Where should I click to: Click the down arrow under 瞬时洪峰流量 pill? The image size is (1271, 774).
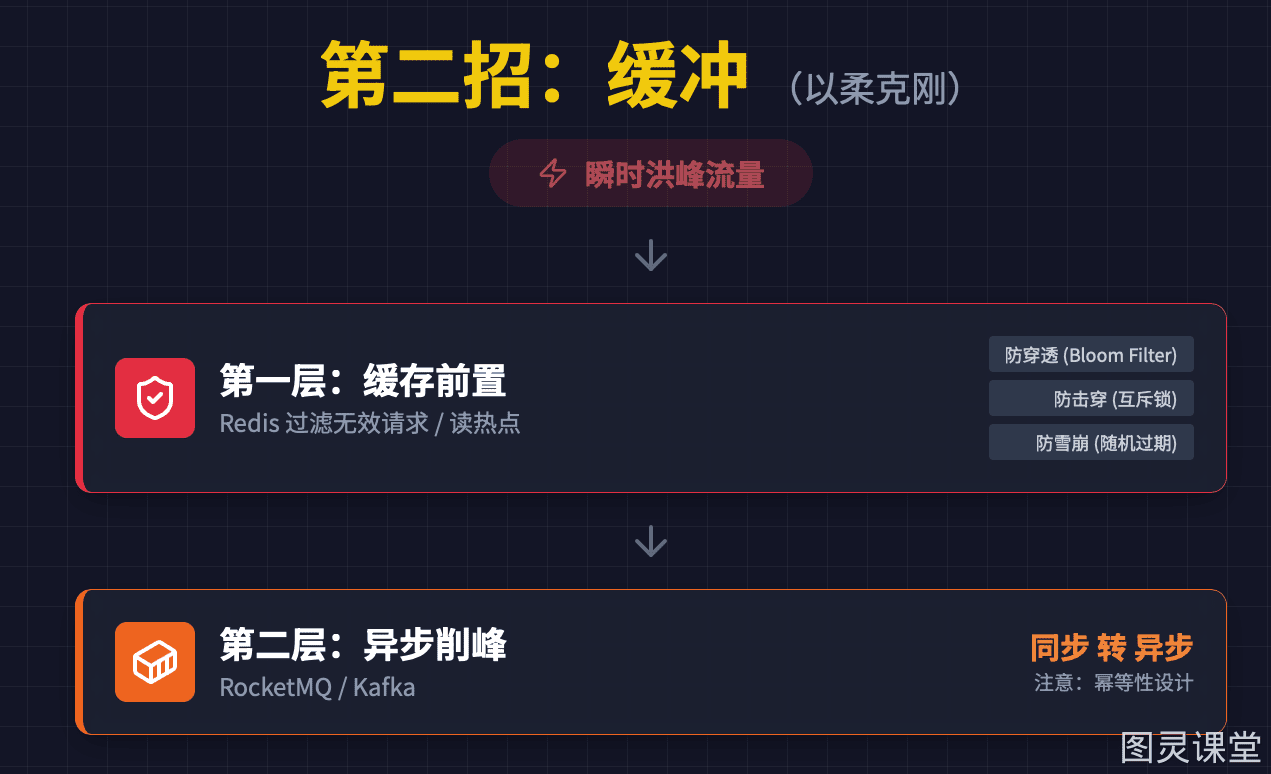[651, 255]
